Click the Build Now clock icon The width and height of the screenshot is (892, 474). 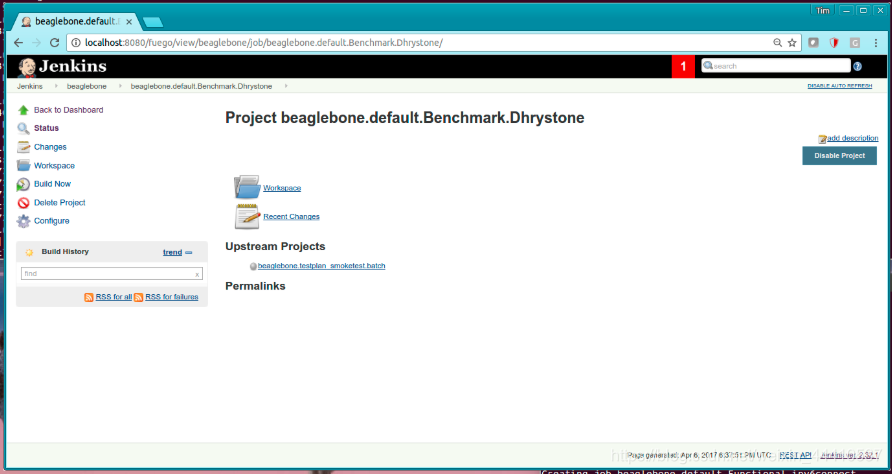(x=23, y=184)
